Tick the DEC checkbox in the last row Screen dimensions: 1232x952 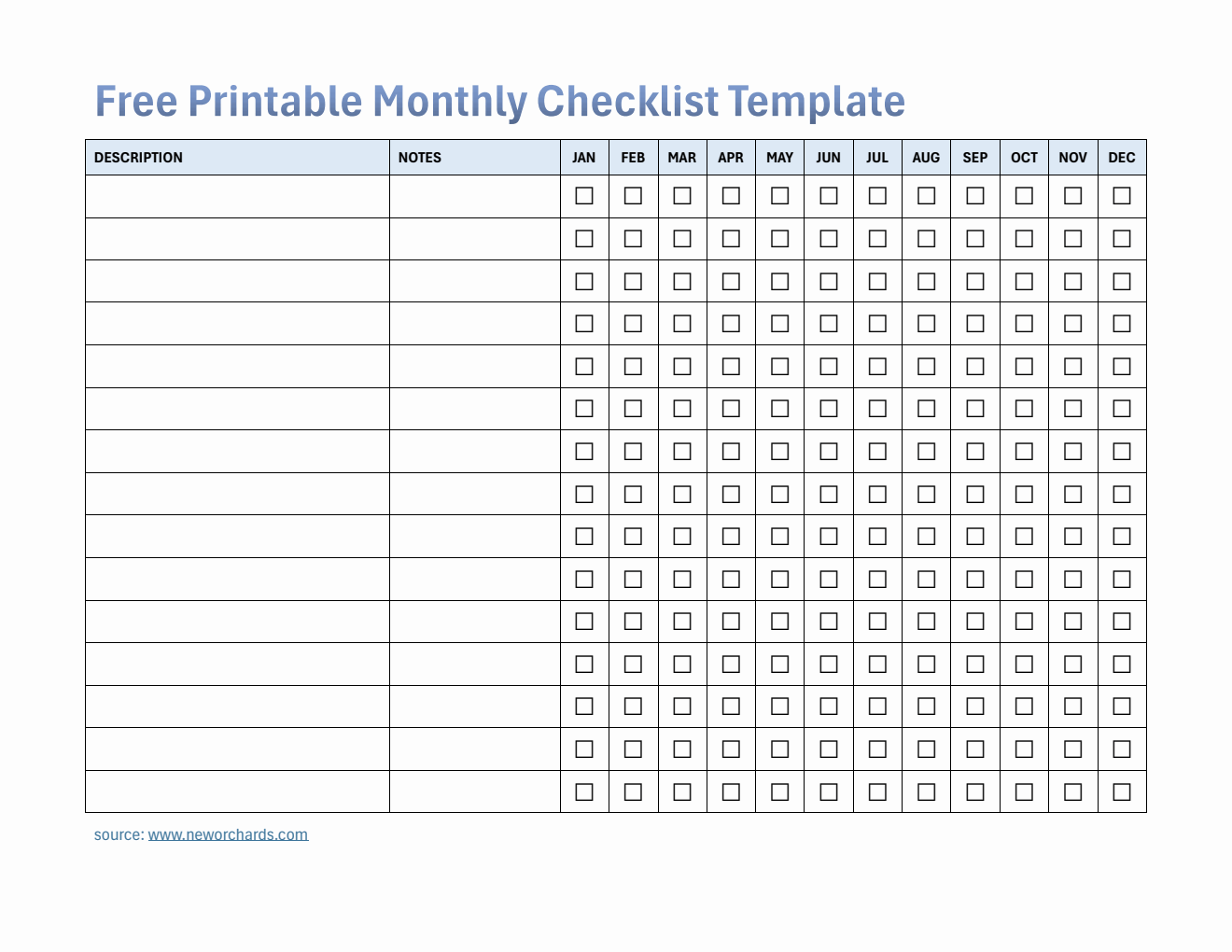tap(1122, 791)
